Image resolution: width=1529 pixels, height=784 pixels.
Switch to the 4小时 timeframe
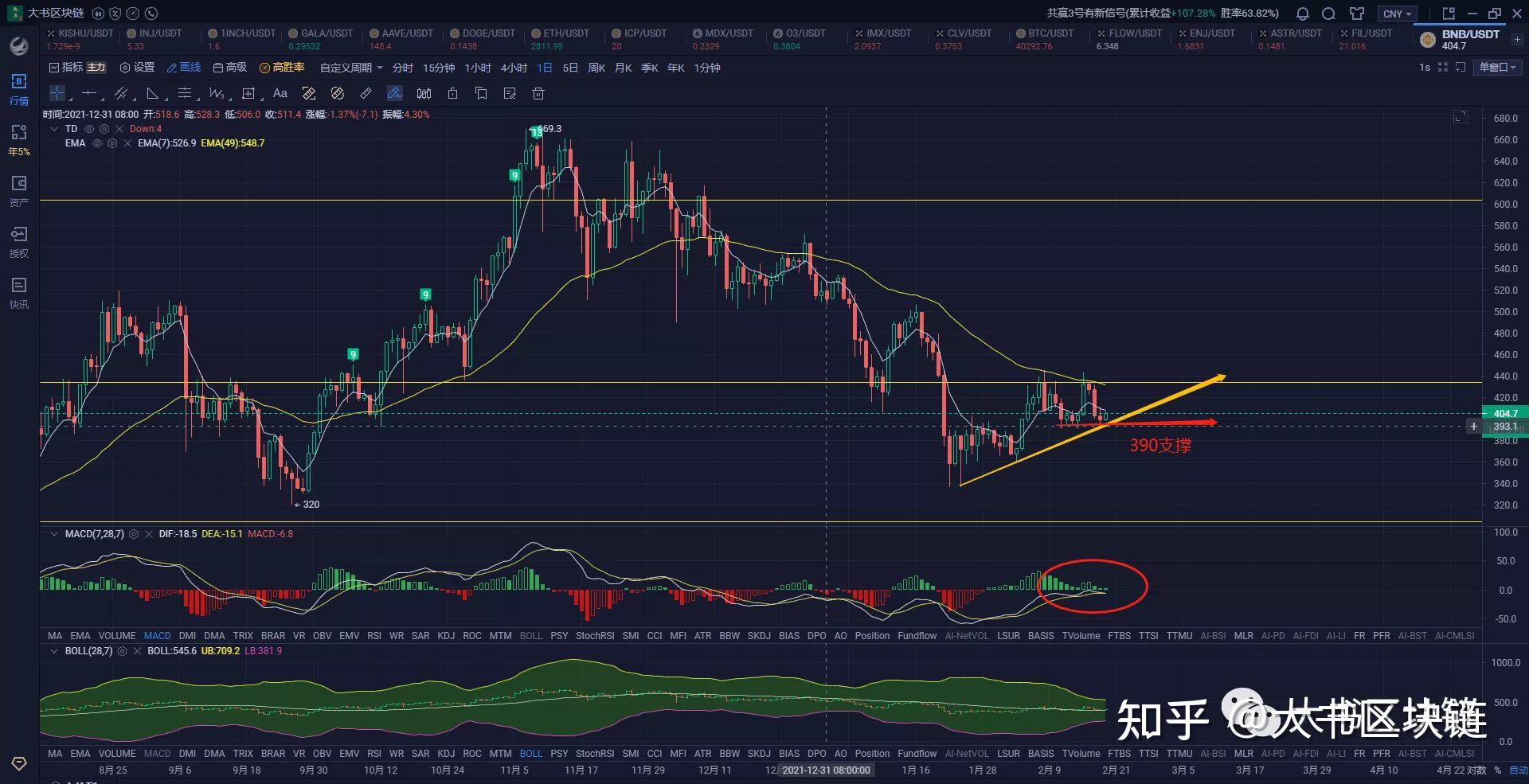(514, 68)
